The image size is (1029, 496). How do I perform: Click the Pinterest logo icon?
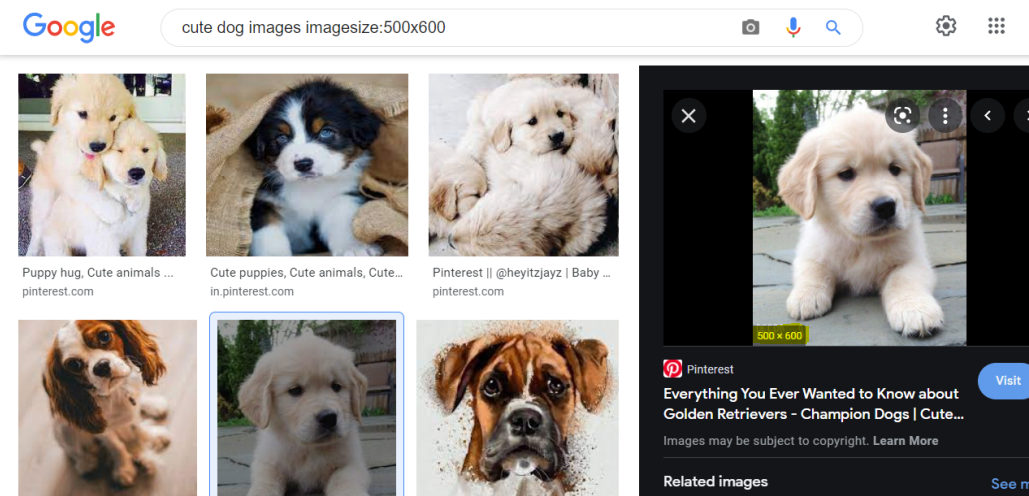pyautogui.click(x=672, y=369)
